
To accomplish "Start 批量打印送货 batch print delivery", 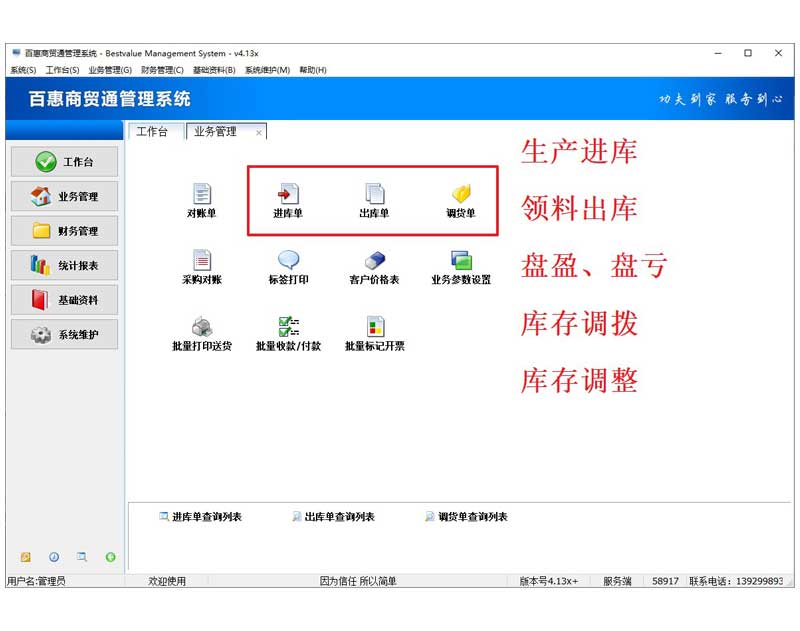I will click(202, 334).
